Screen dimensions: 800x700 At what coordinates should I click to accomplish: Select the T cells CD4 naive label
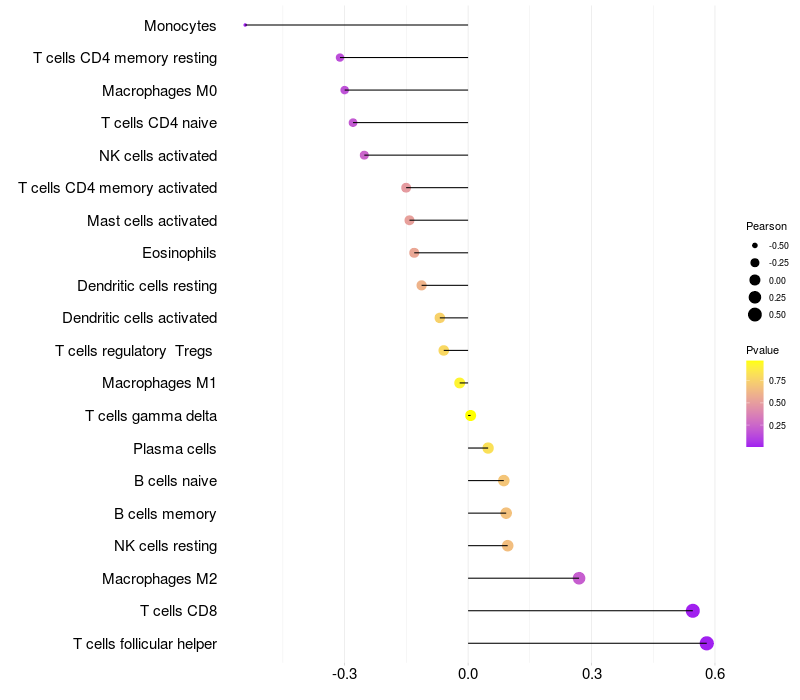tap(159, 123)
